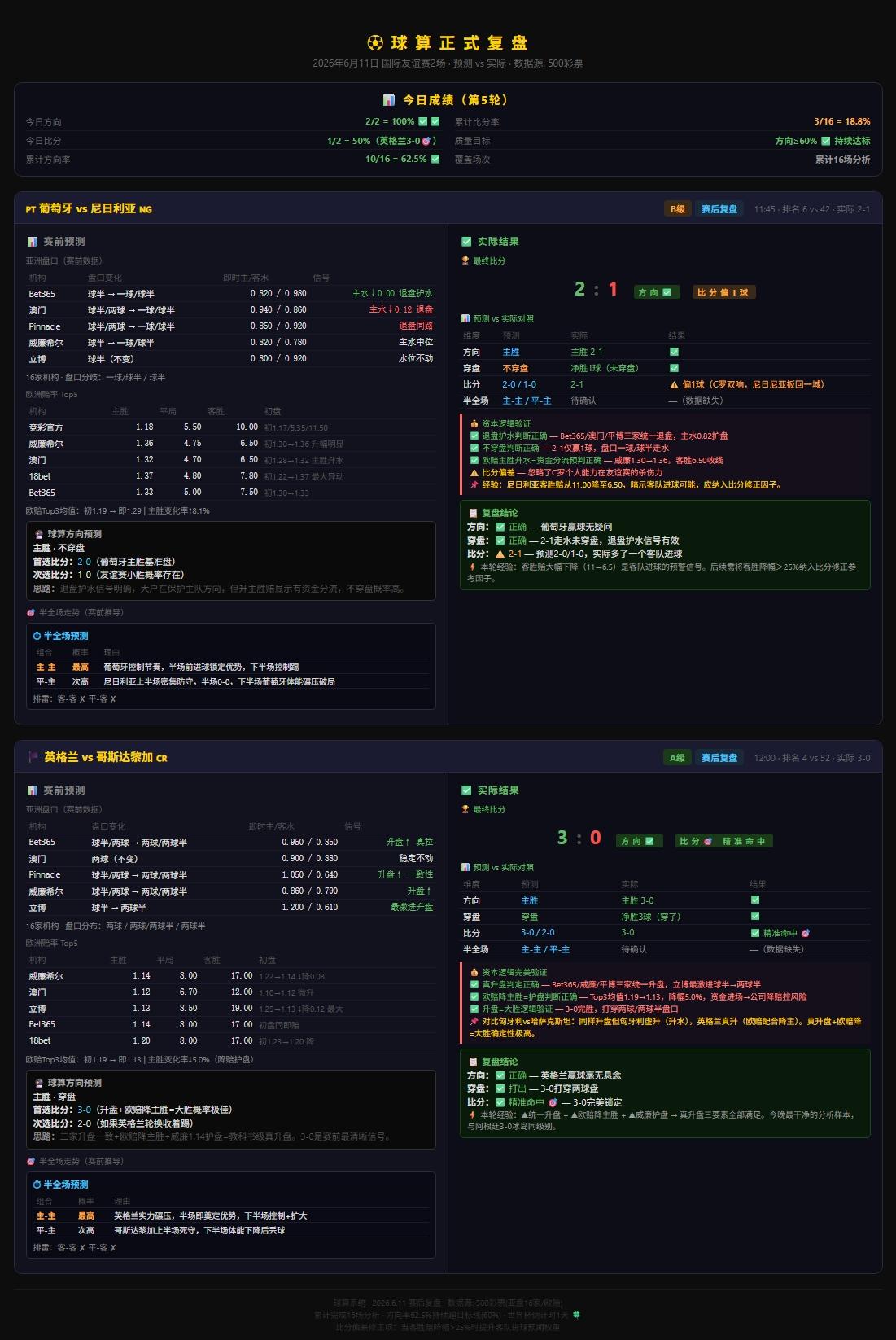Click the check mark before 真升盘判定正确
The height and width of the screenshot is (1340, 896).
click(474, 984)
